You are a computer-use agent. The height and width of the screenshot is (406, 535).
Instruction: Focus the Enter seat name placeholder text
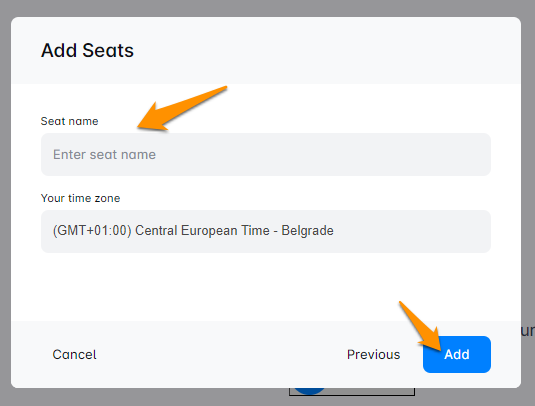point(104,155)
